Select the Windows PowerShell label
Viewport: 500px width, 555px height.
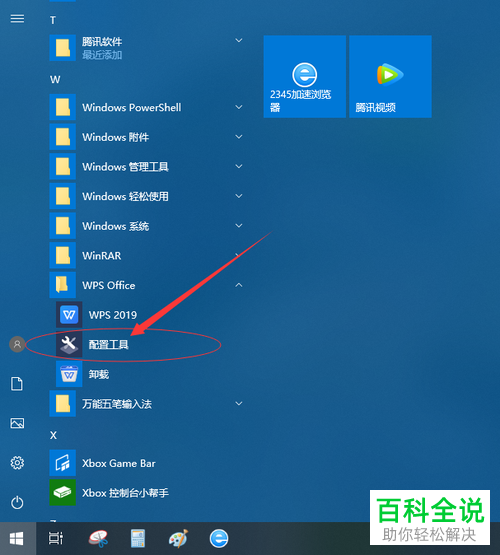pyautogui.click(x=132, y=108)
